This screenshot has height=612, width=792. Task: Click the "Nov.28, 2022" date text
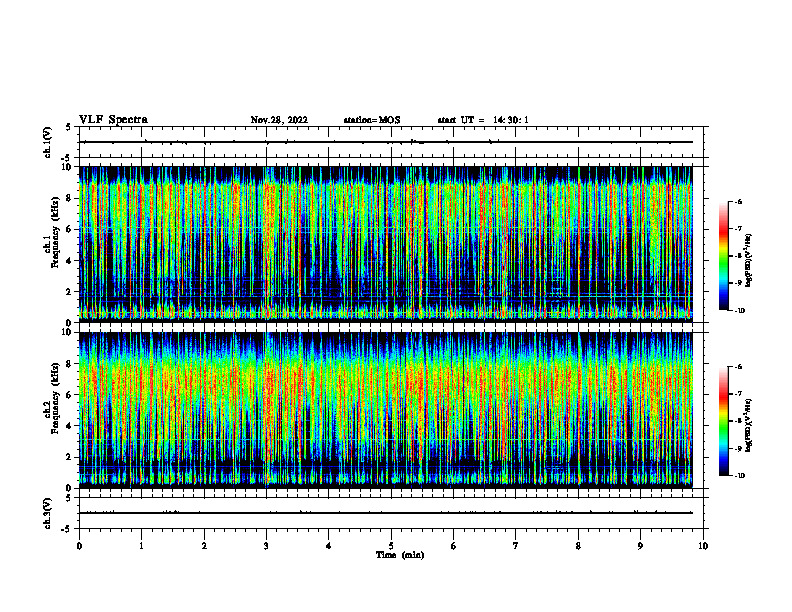pos(279,120)
